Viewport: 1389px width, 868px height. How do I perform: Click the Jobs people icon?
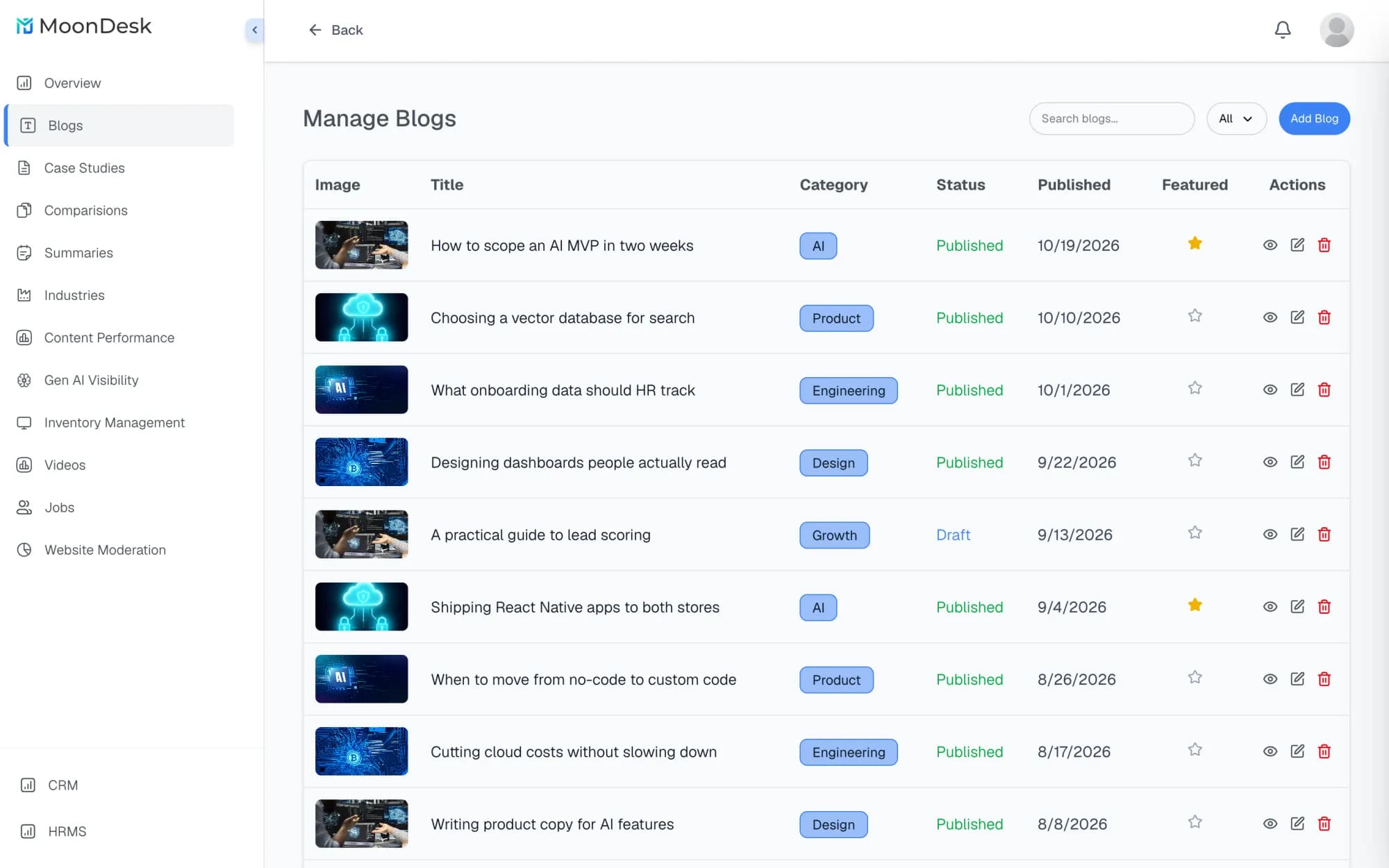[24, 507]
